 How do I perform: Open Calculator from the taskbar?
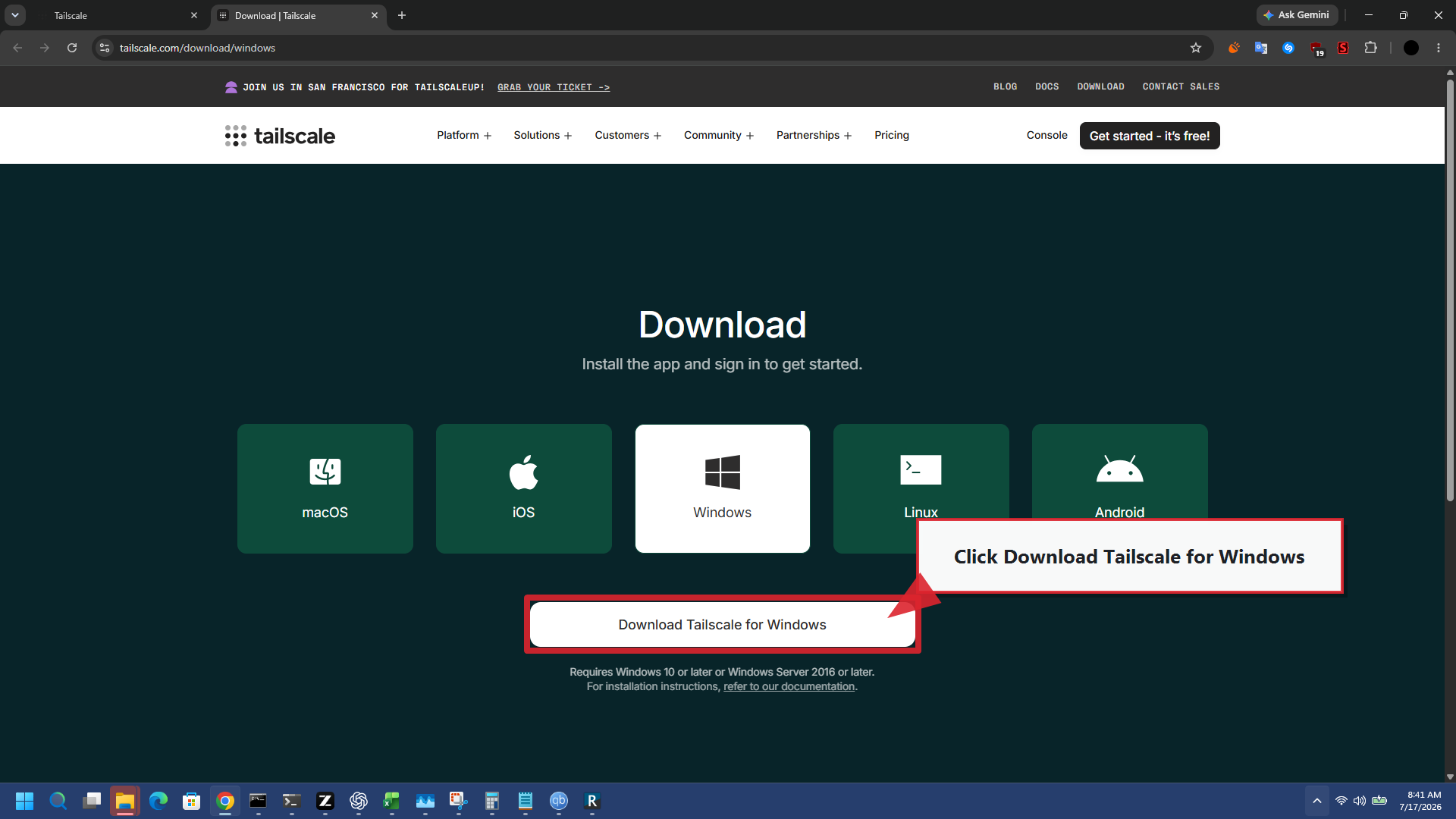(x=492, y=801)
